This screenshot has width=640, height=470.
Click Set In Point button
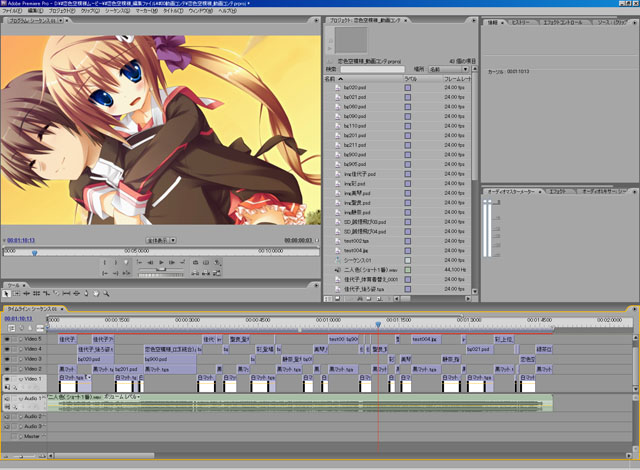tap(104, 262)
